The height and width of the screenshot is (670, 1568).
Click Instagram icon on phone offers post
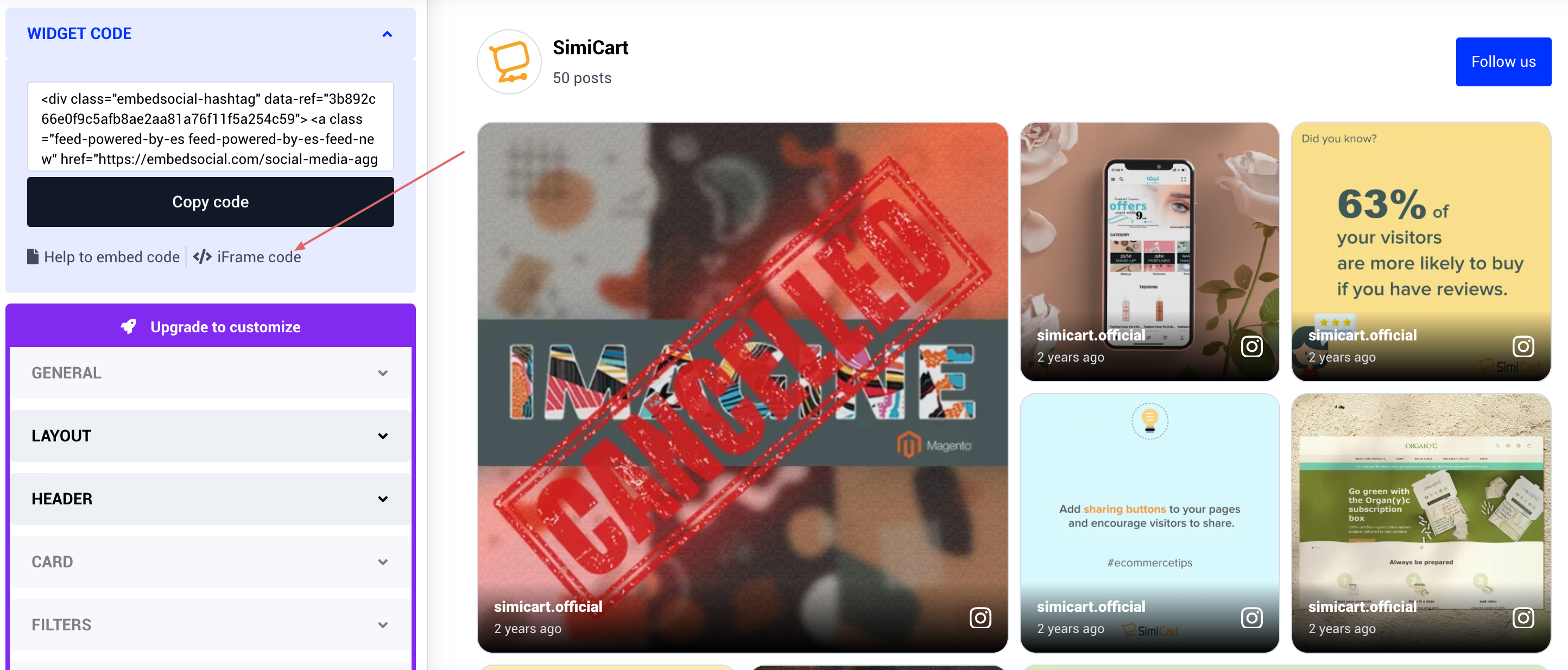click(x=1251, y=346)
